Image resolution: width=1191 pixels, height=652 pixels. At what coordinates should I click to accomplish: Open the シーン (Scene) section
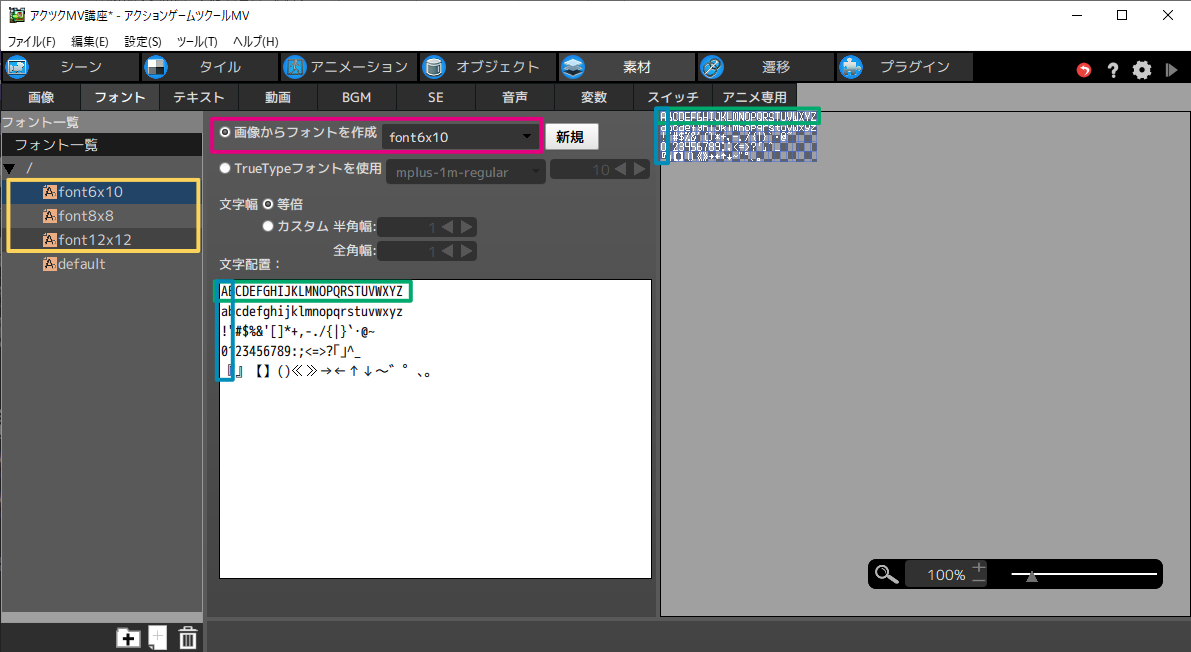click(x=68, y=68)
